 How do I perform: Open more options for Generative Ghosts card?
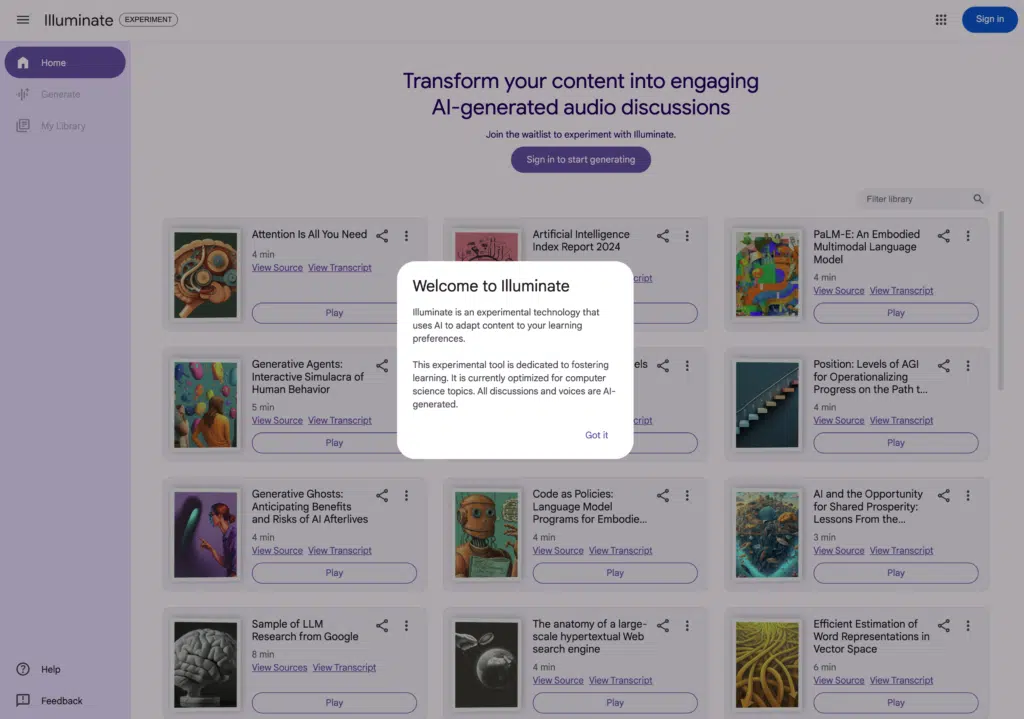tap(406, 496)
